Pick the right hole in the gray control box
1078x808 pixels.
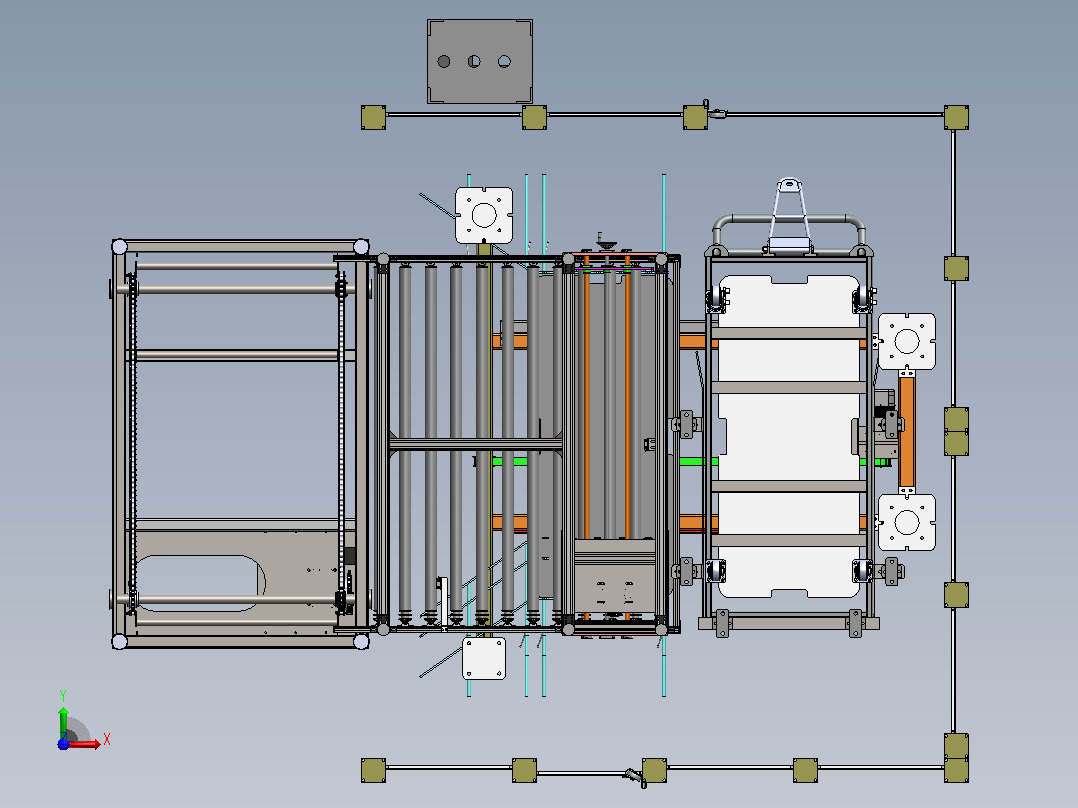coord(505,62)
